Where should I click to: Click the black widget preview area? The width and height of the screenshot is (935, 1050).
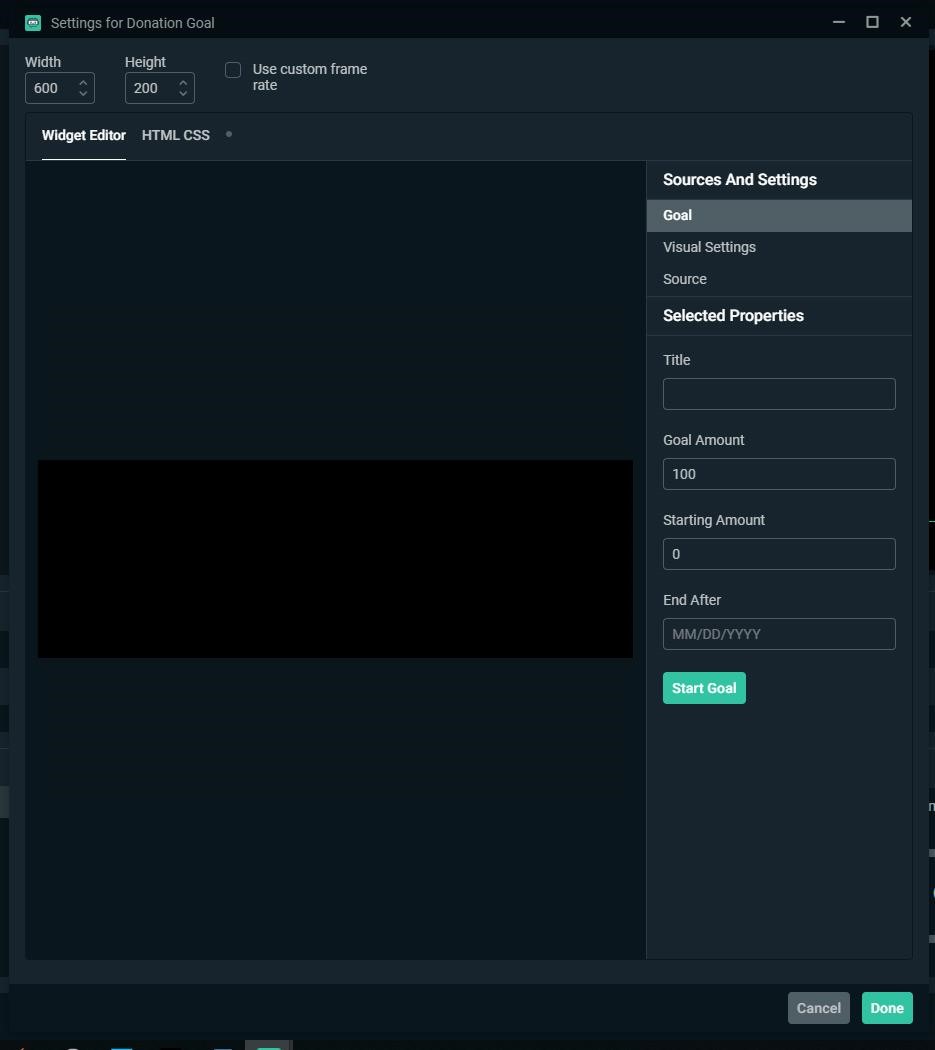click(x=335, y=558)
